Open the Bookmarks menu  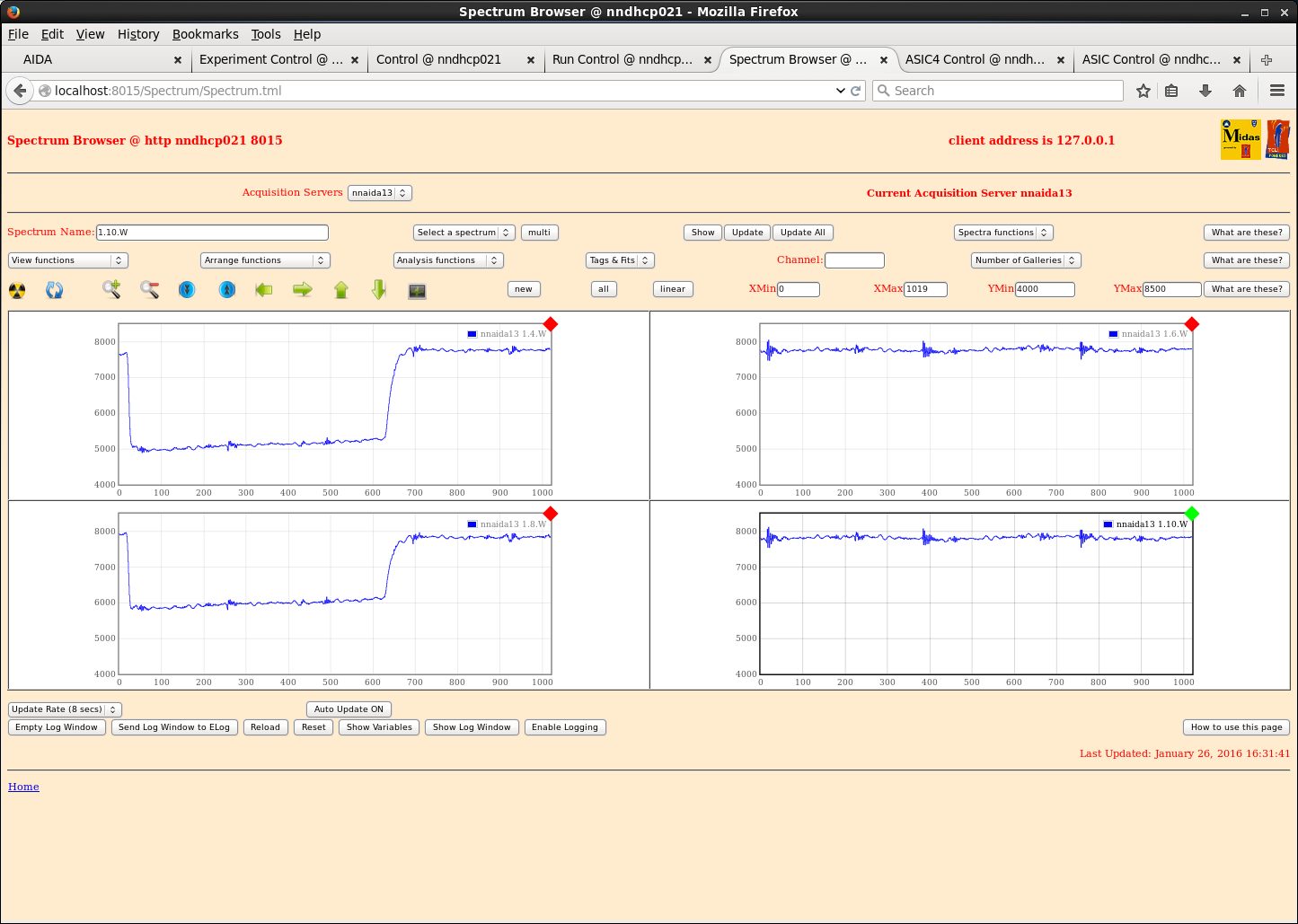[x=205, y=34]
